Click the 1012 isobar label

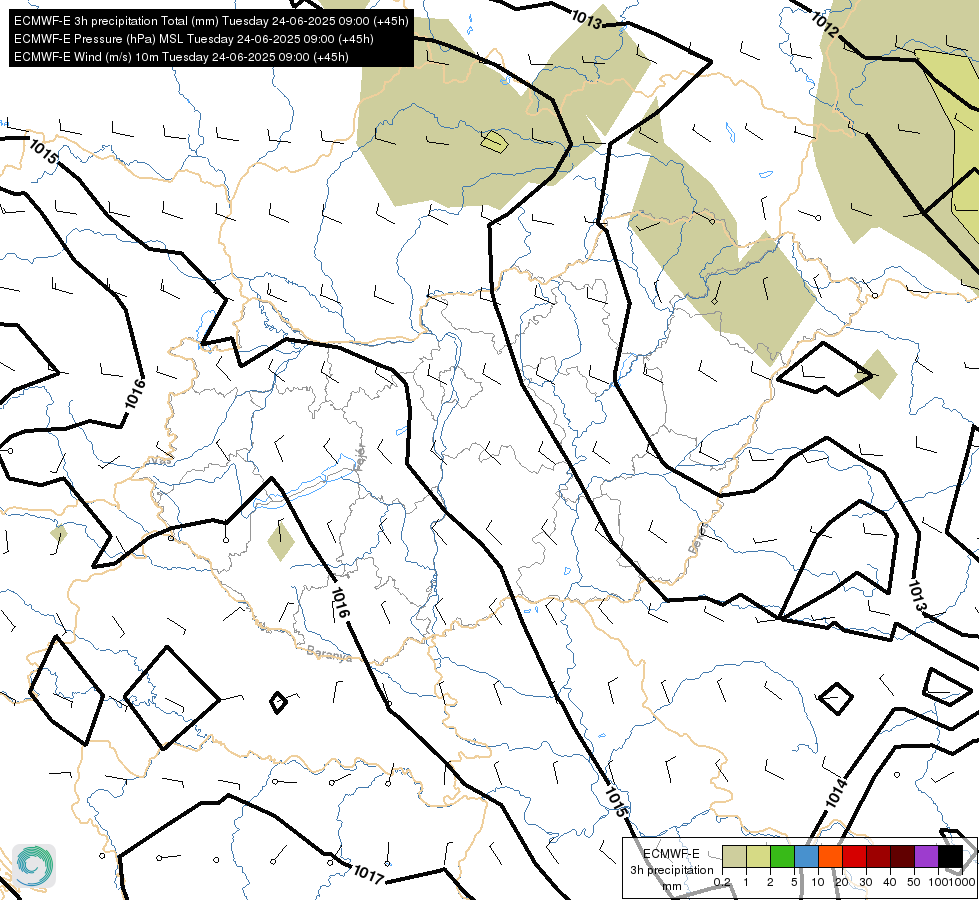pos(824,24)
